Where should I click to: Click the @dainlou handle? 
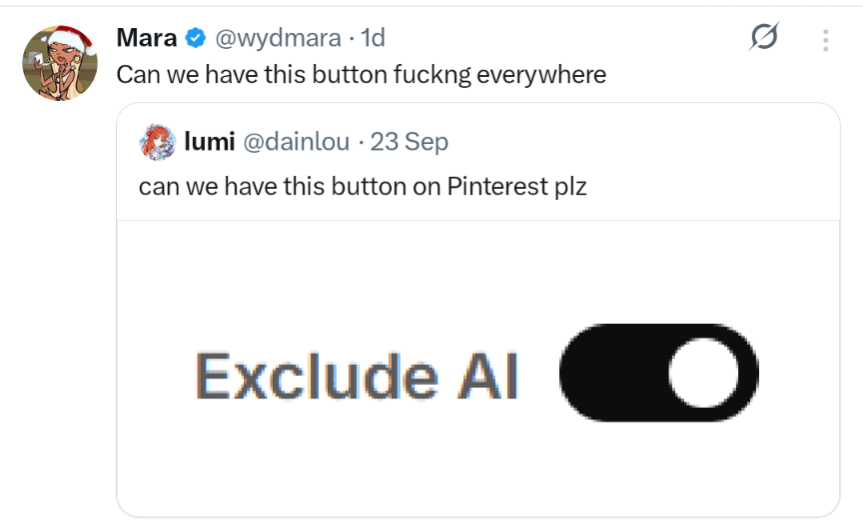point(297,142)
